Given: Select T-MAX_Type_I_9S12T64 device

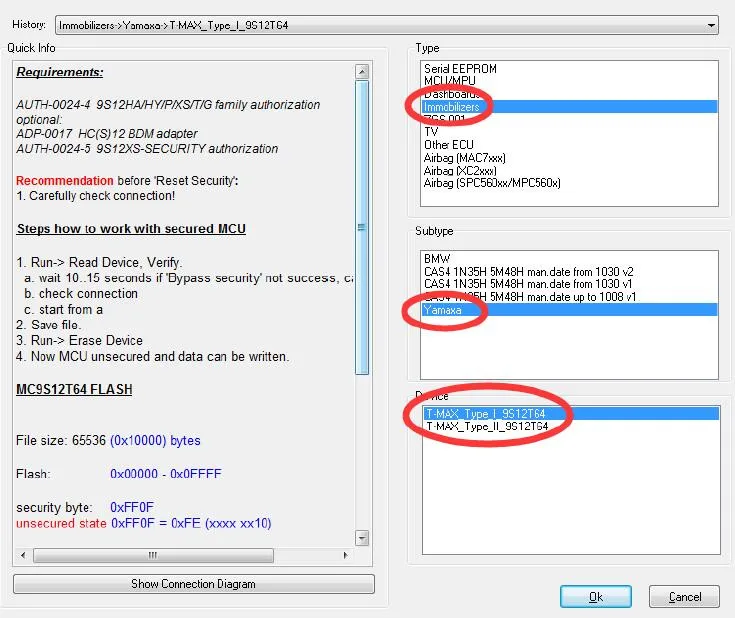Looking at the screenshot, I should 571,414.
